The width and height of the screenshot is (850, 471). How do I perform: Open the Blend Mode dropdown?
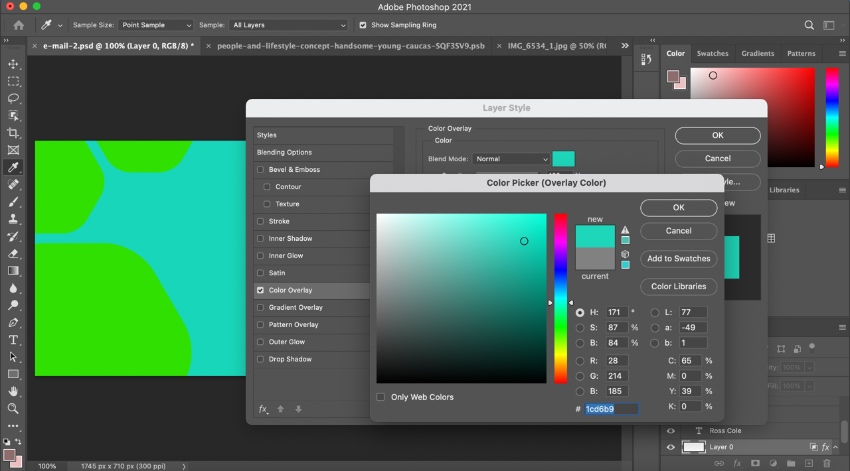511,159
